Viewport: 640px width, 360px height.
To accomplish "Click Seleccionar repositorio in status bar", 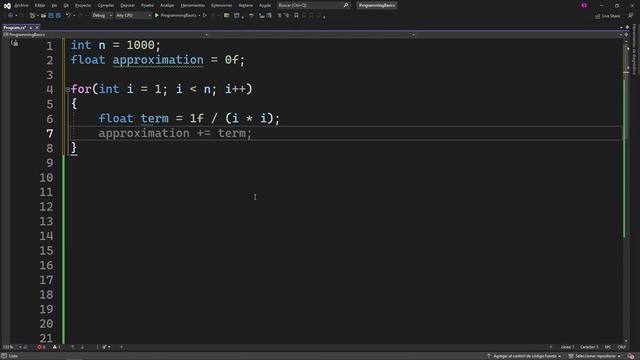I will [595, 356].
